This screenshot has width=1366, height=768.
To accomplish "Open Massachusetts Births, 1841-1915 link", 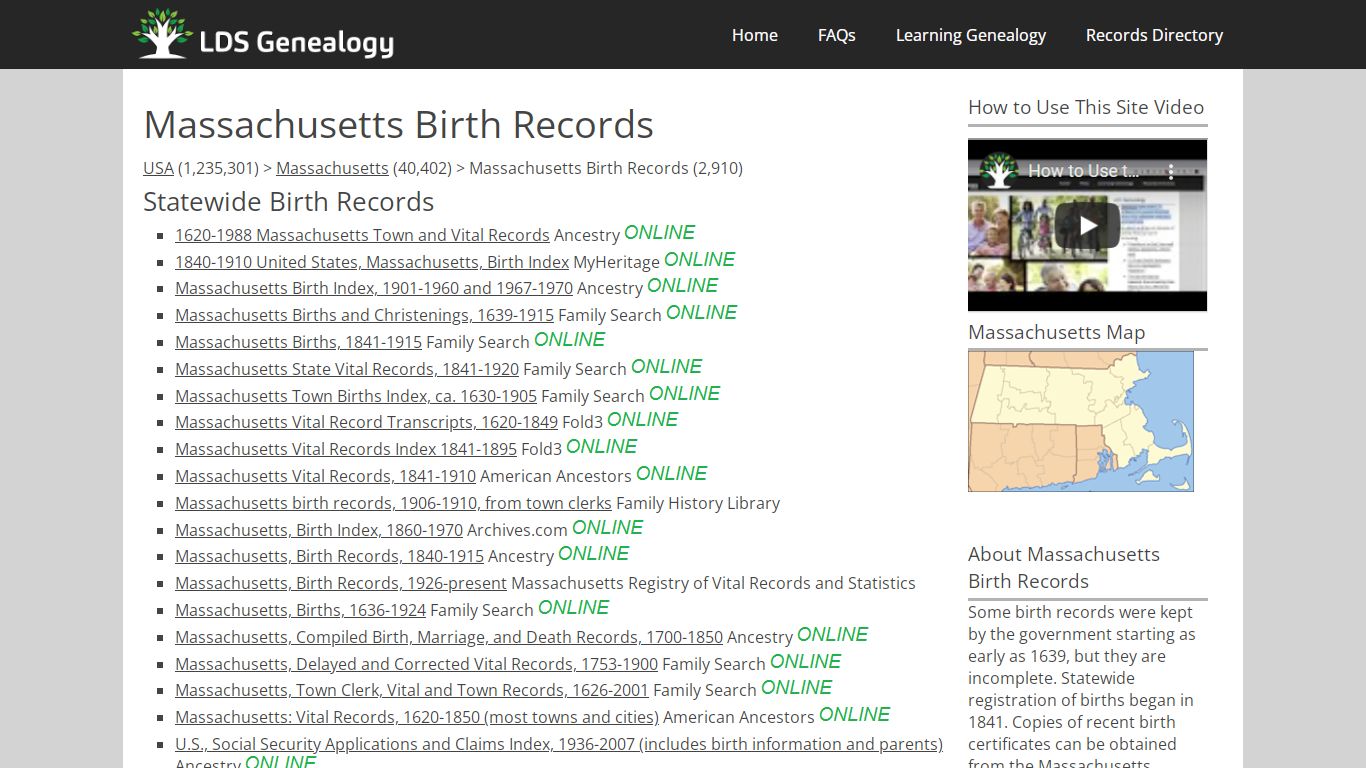I will (298, 342).
